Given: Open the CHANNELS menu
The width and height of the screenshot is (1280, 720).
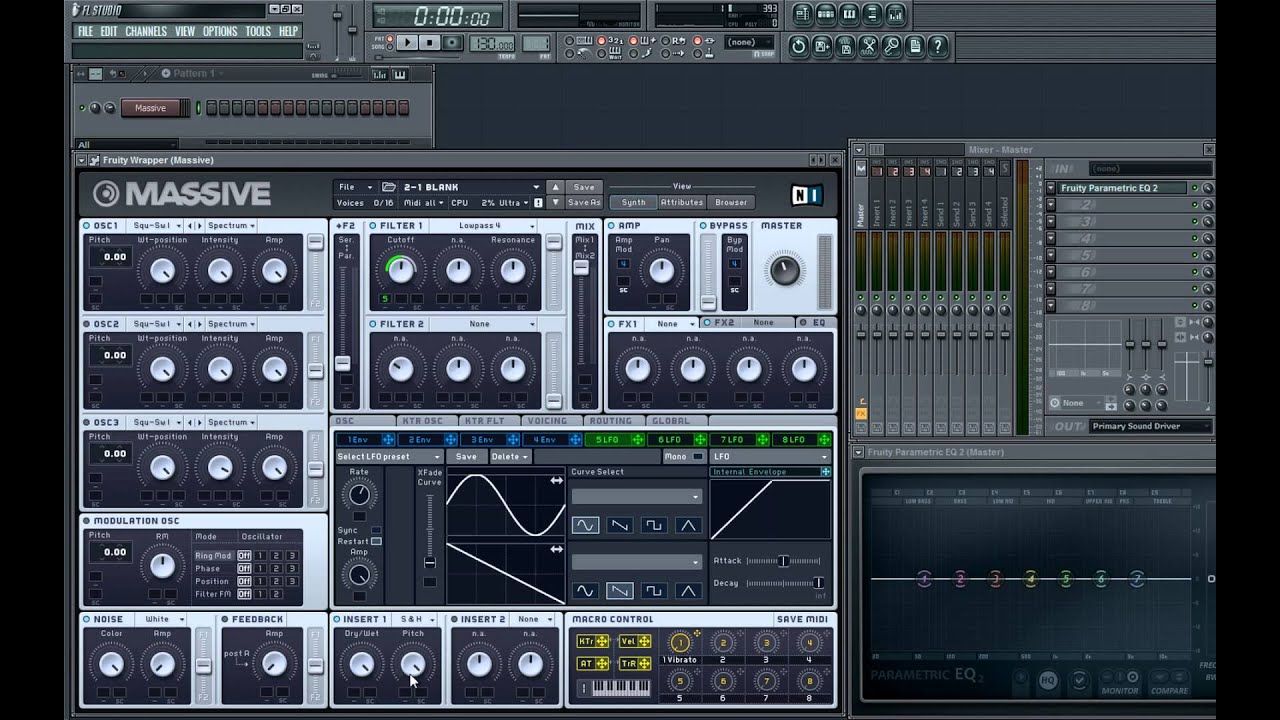Looking at the screenshot, I should click(x=146, y=31).
